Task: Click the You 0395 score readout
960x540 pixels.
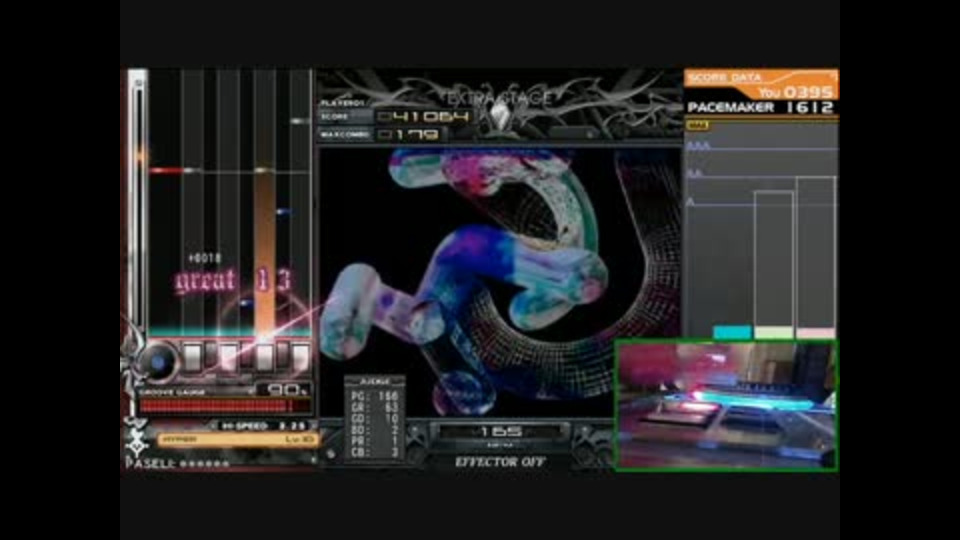Action: pos(795,92)
